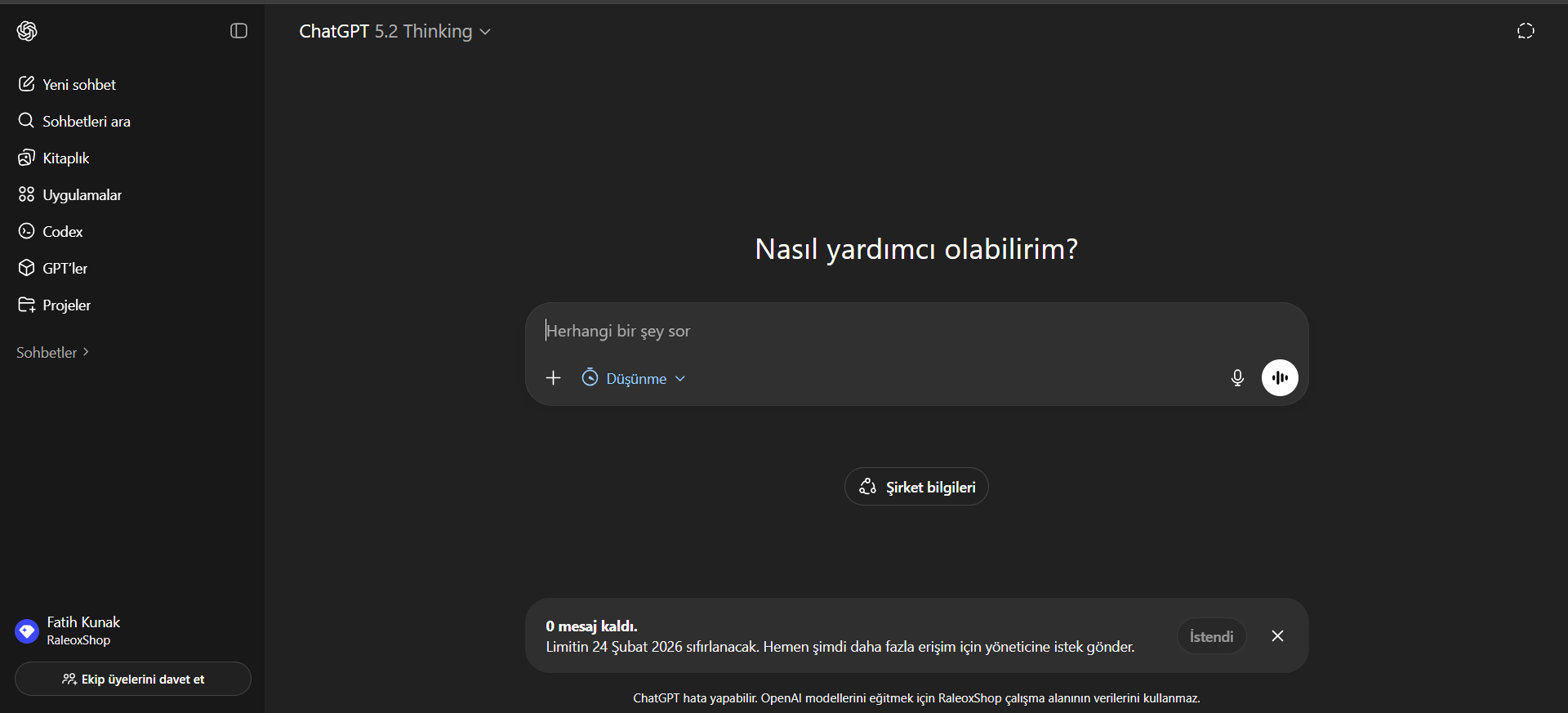Click the Şirket bilgileri button
This screenshot has width=1568, height=713.
[916, 487]
